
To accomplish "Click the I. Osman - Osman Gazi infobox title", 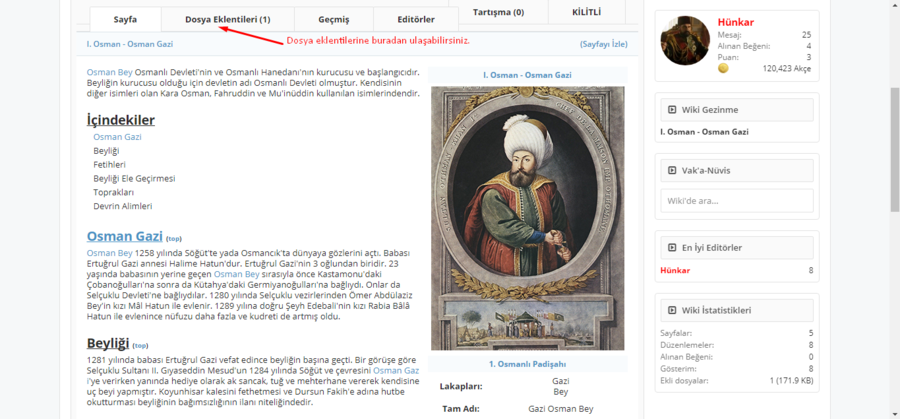I will pyautogui.click(x=527, y=75).
